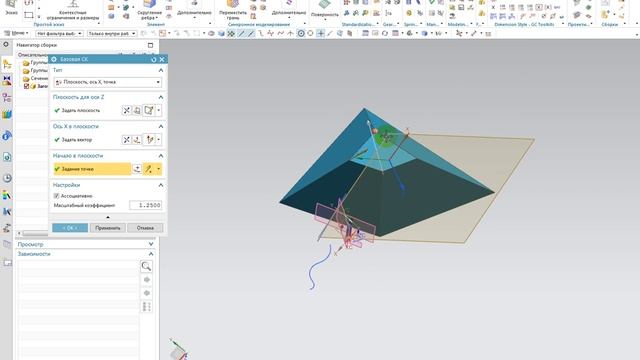Click the view triad in viewport corner
This screenshot has width=640, height=360.
[x=179, y=349]
